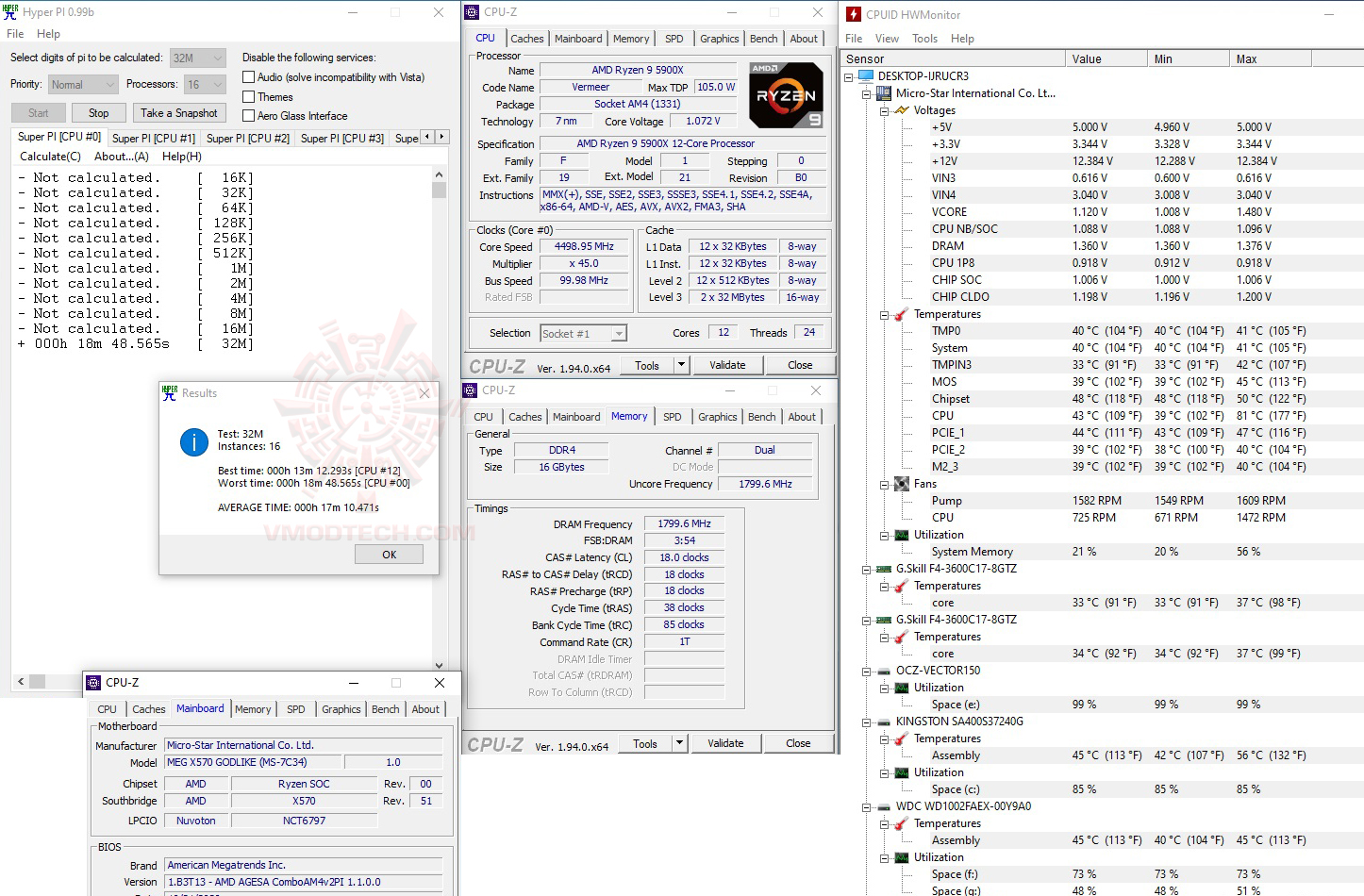1364x896 pixels.
Task: Tick the Themes checkbox
Action: point(249,96)
